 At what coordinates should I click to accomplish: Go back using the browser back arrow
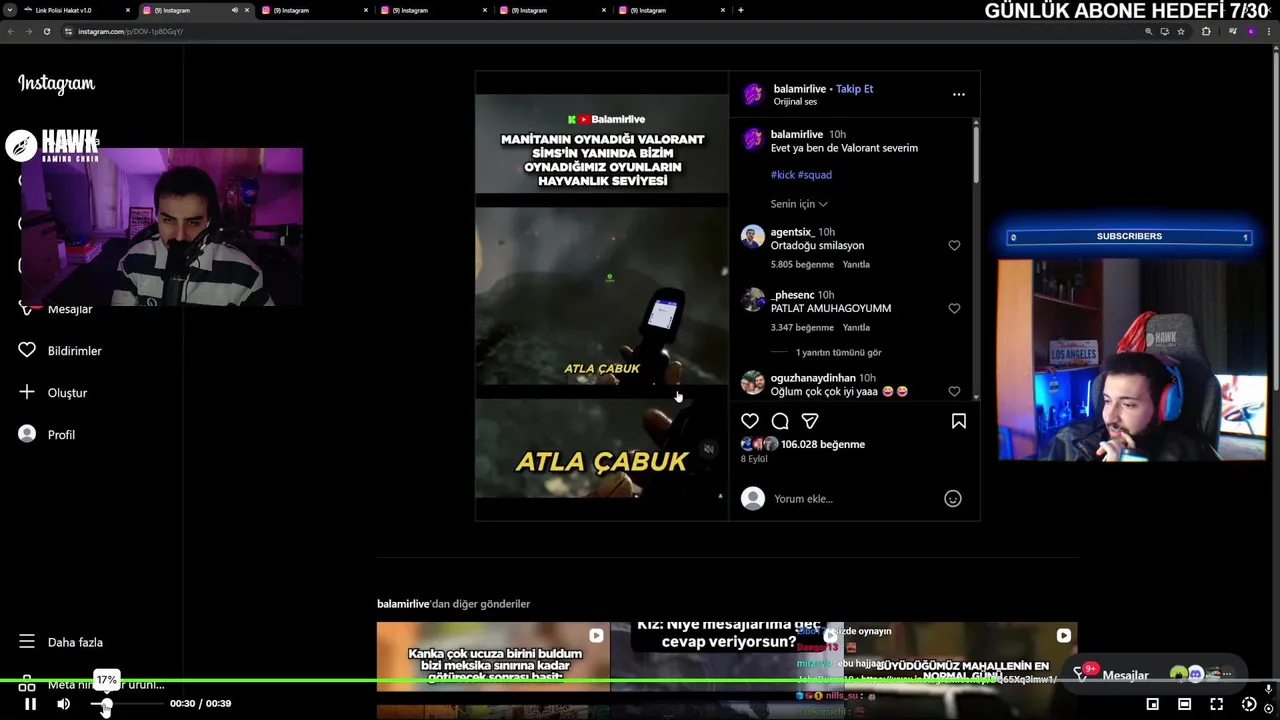11,31
